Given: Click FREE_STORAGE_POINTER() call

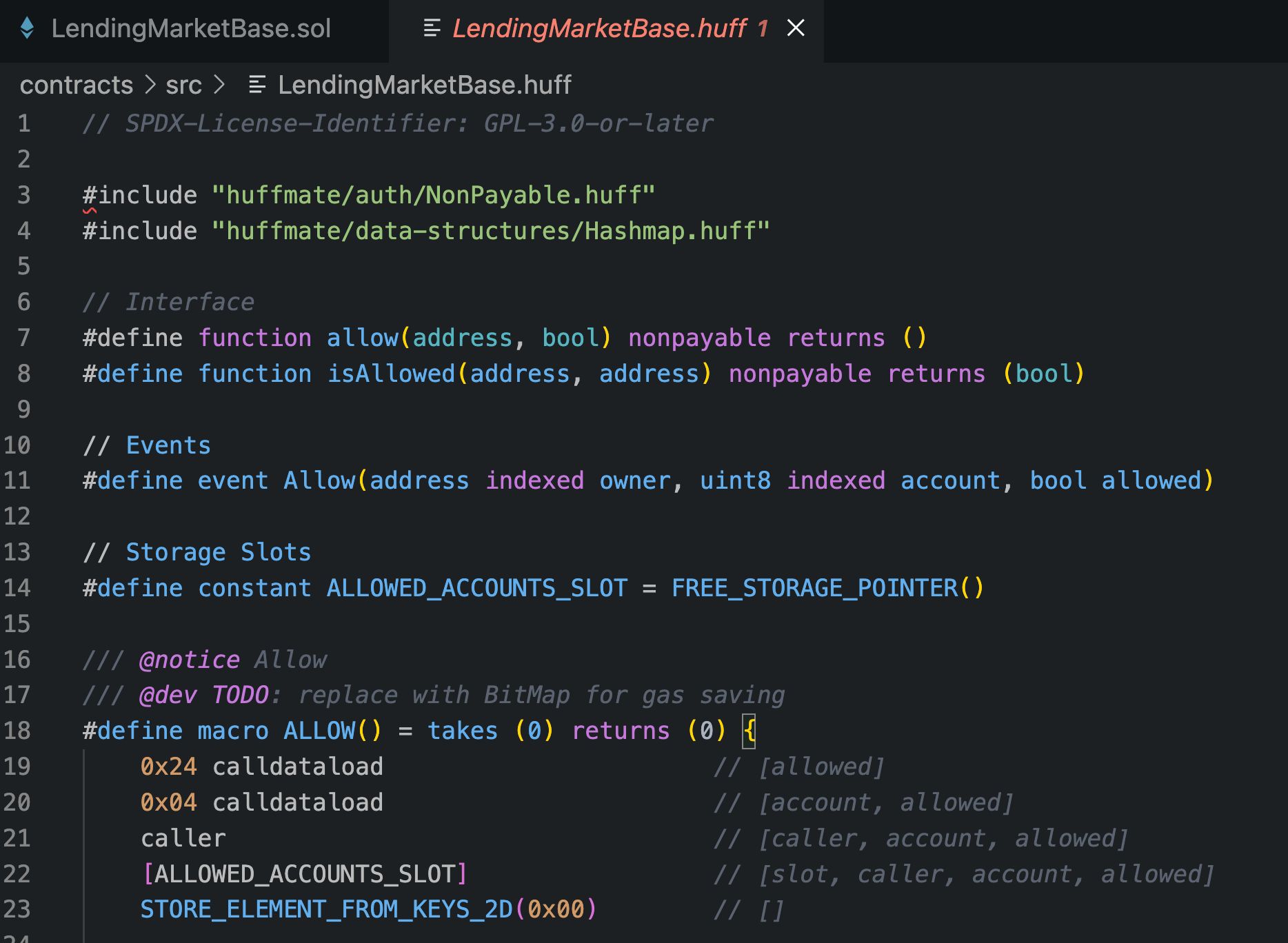Looking at the screenshot, I should (828, 588).
